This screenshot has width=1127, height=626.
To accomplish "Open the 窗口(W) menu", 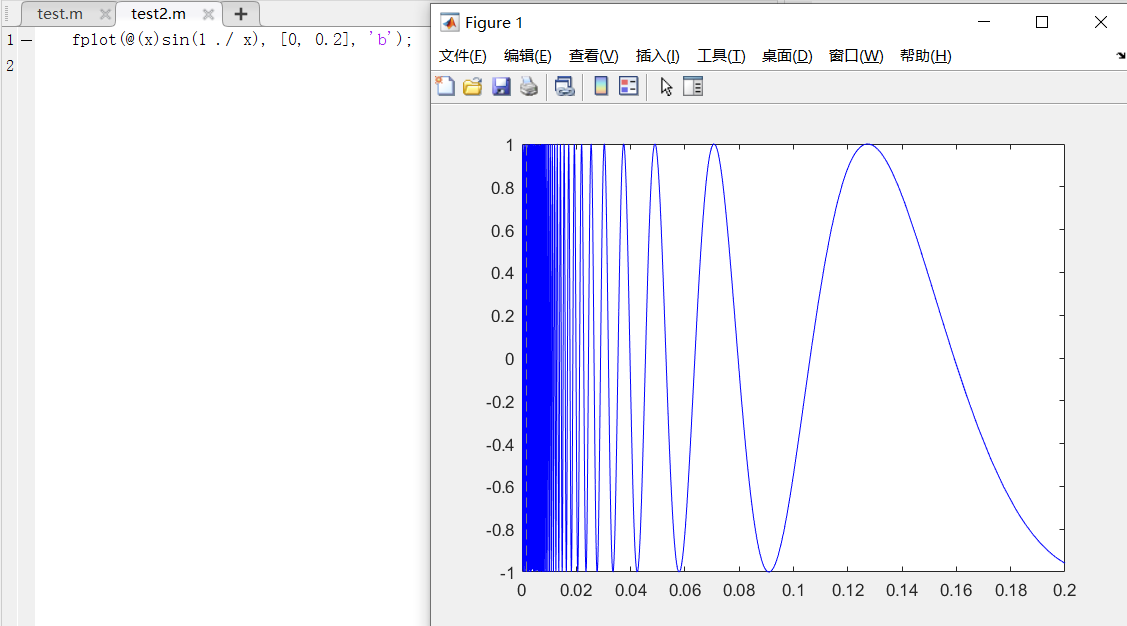I will tap(856, 56).
